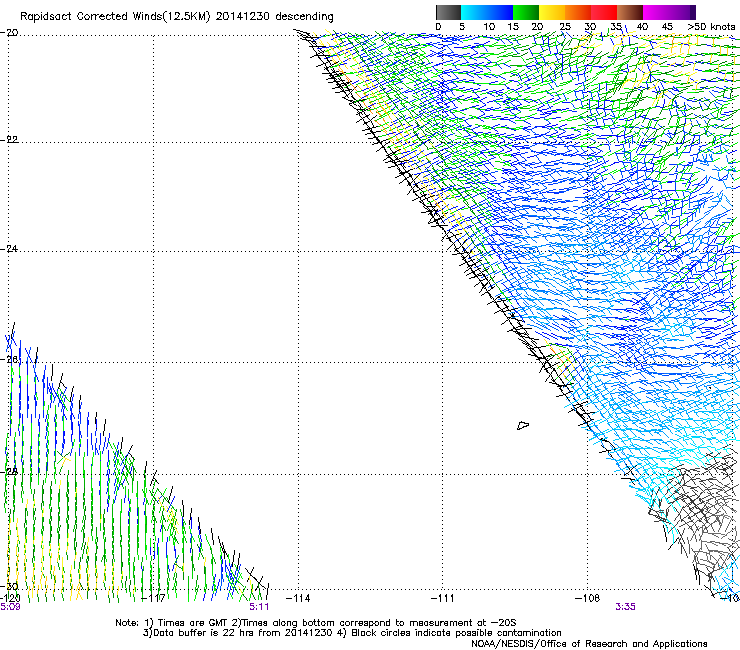Click the purple time label '5:09'
Viewport: 740px width, 650px height.
tap(10, 607)
